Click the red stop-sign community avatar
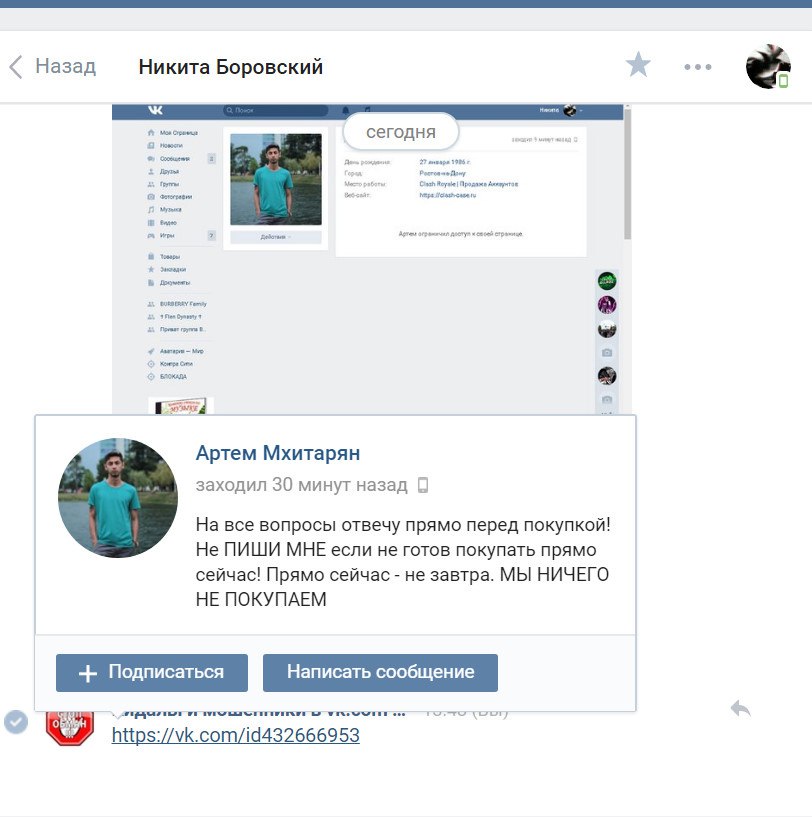The height and width of the screenshot is (817, 812). (x=70, y=726)
